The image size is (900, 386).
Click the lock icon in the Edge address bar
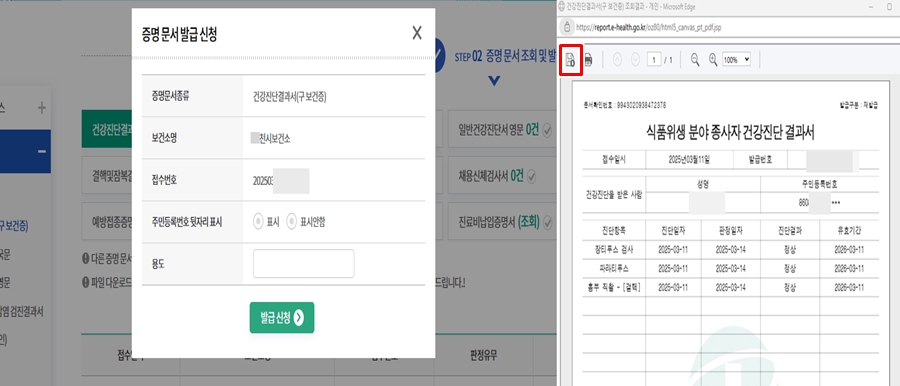click(x=567, y=26)
